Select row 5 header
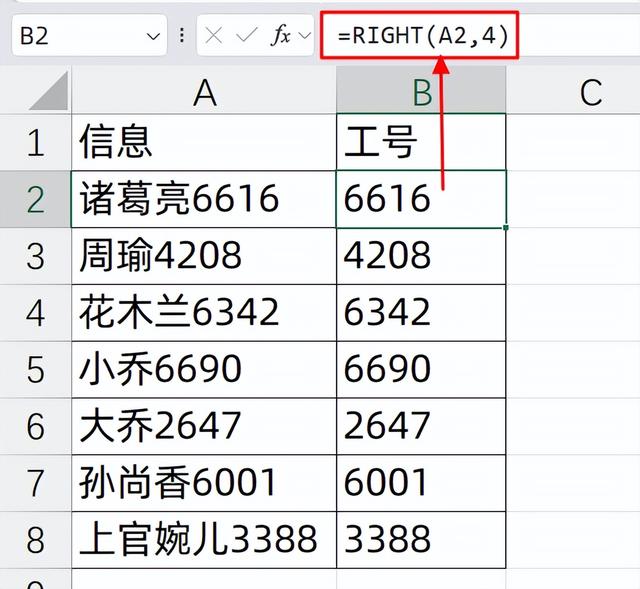 coord(36,369)
